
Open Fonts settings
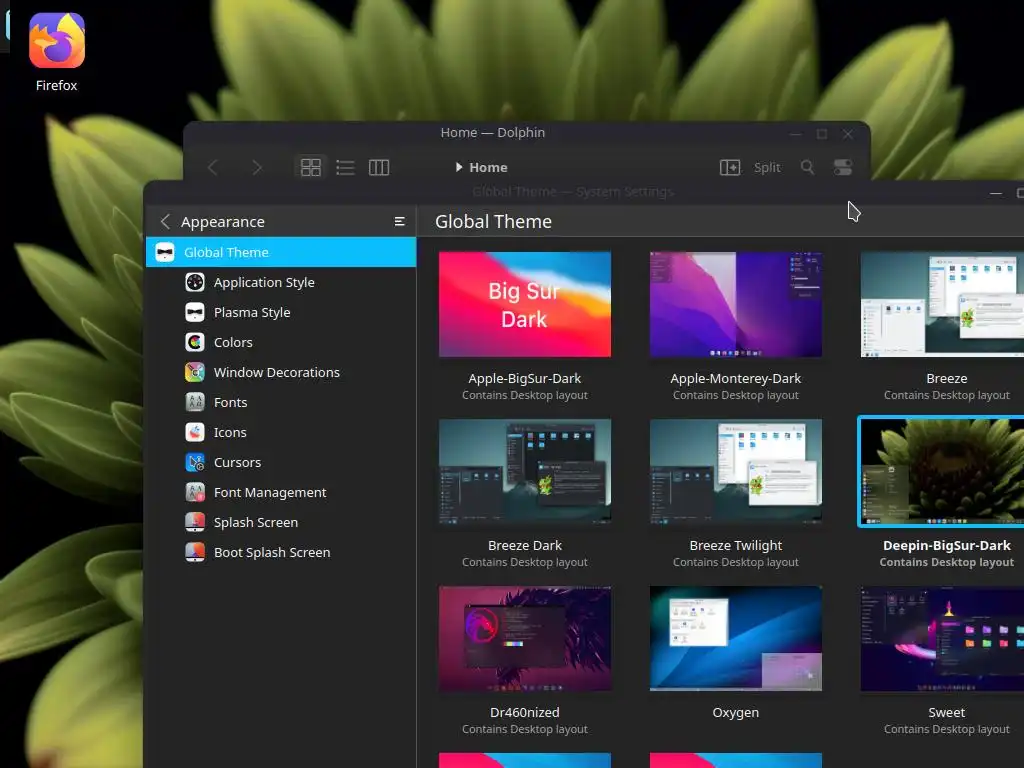click(281, 402)
